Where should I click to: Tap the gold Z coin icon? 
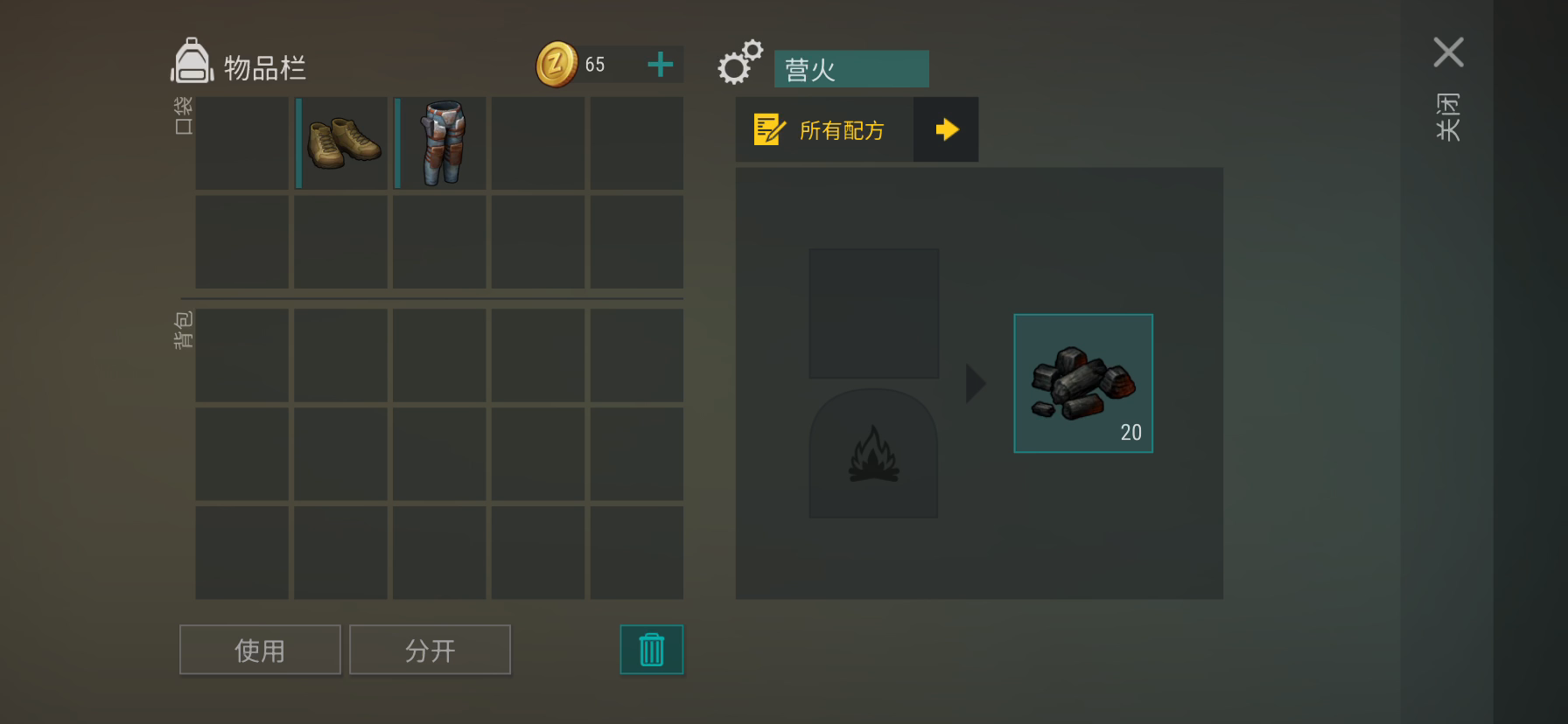pos(556,65)
